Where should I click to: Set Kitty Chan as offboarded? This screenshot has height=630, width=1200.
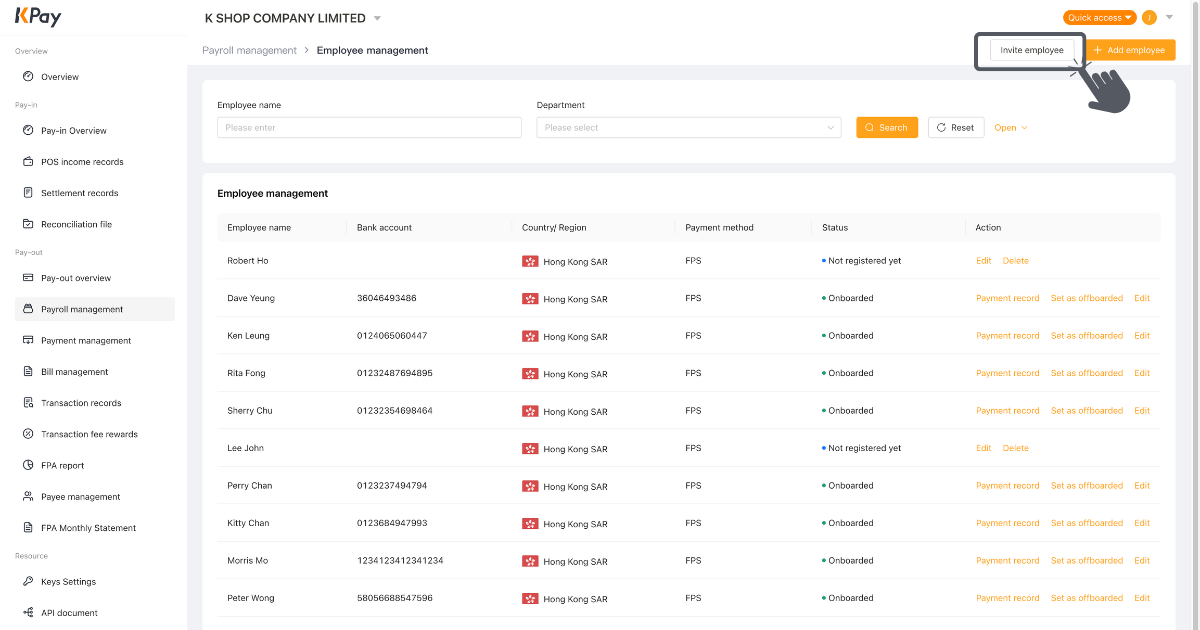[1087, 522]
